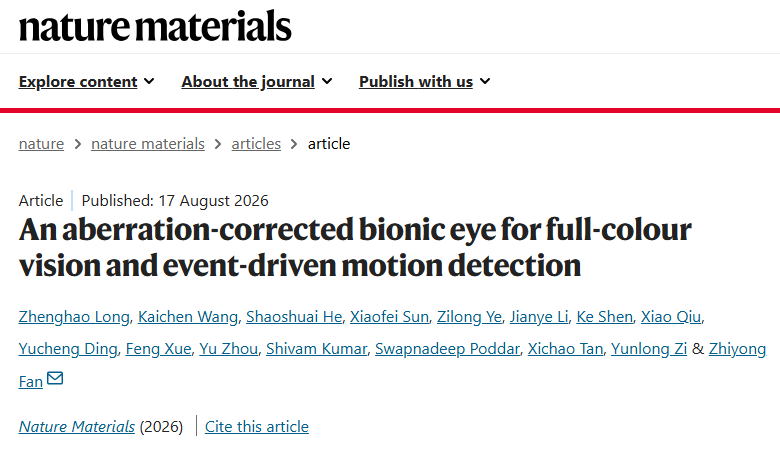Expand the Explore content chevron
The height and width of the screenshot is (450, 780).
(149, 81)
